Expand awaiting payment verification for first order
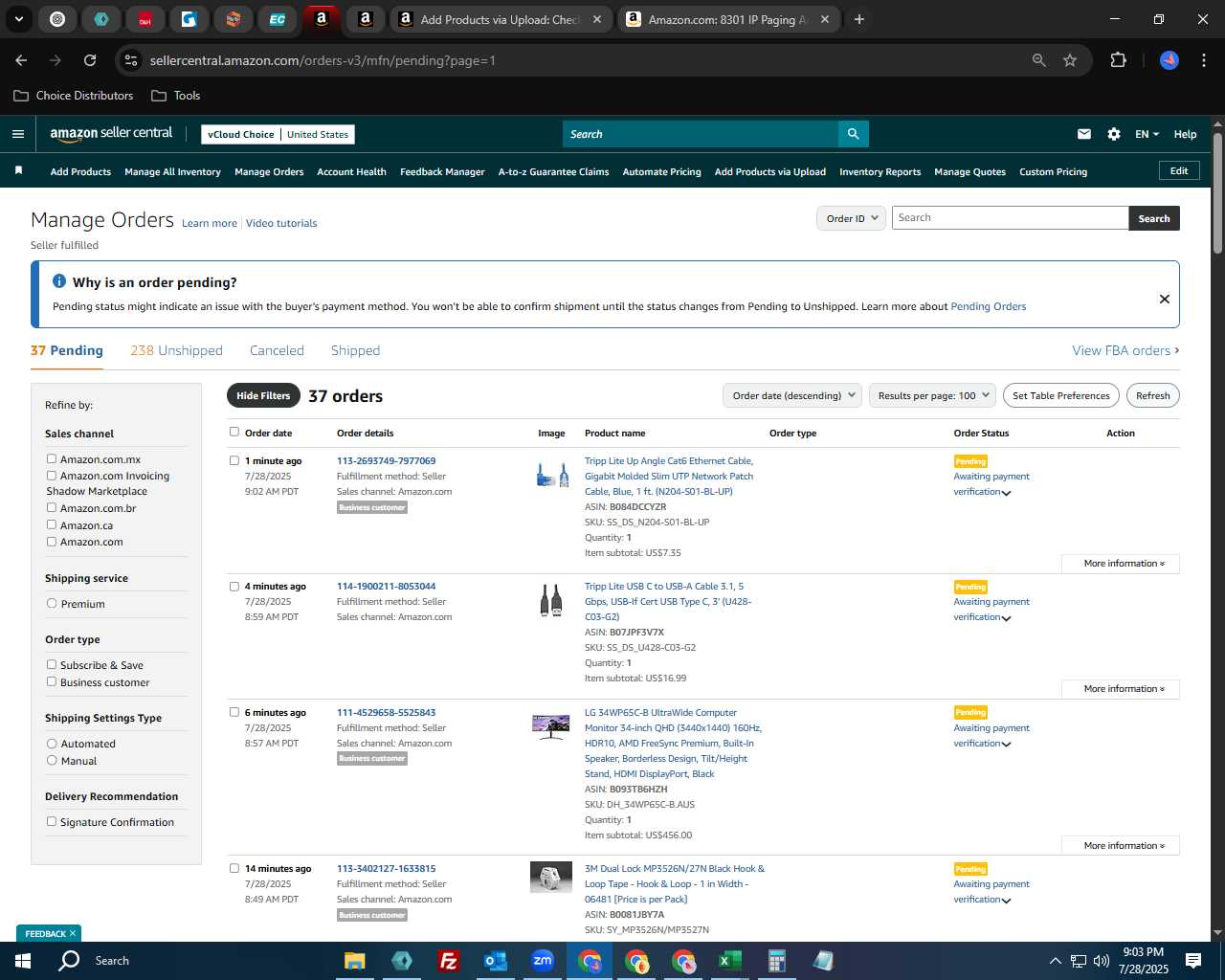This screenshot has height=980, width=1225. 1006,493
